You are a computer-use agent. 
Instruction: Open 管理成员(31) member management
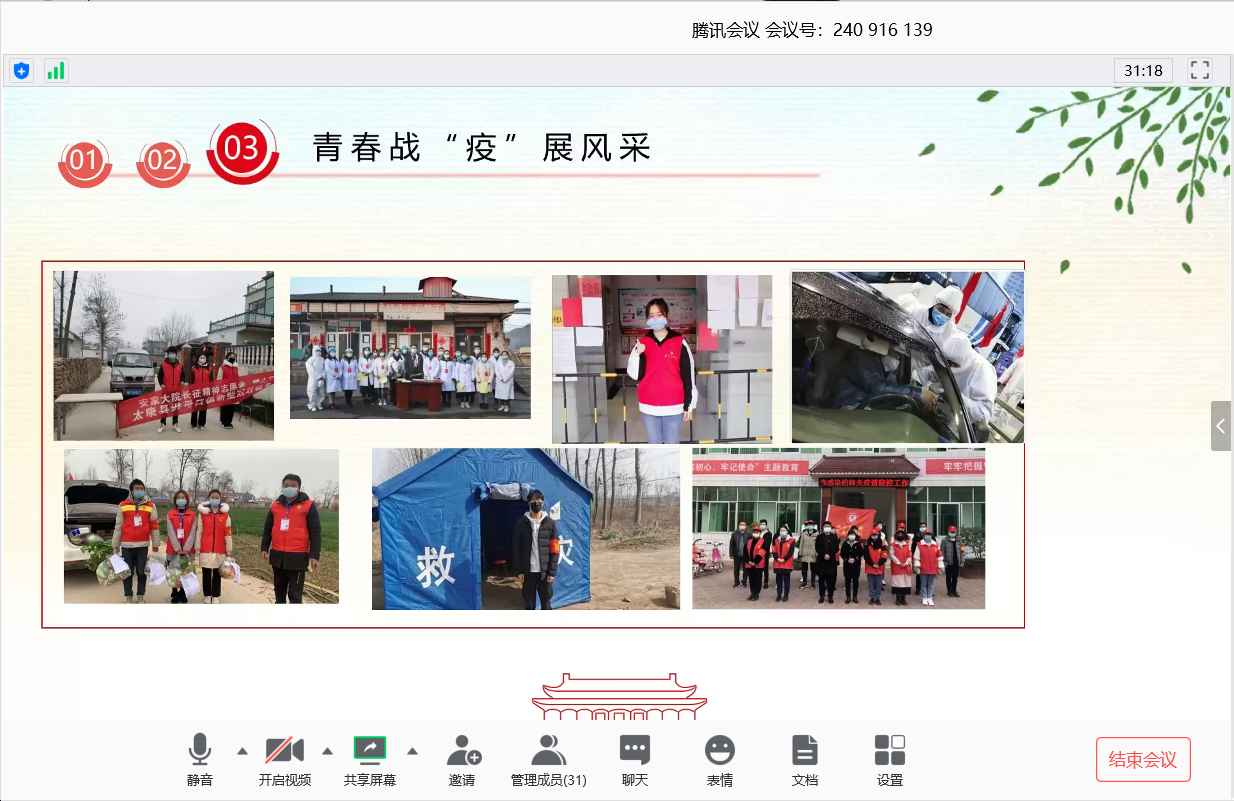click(x=548, y=758)
